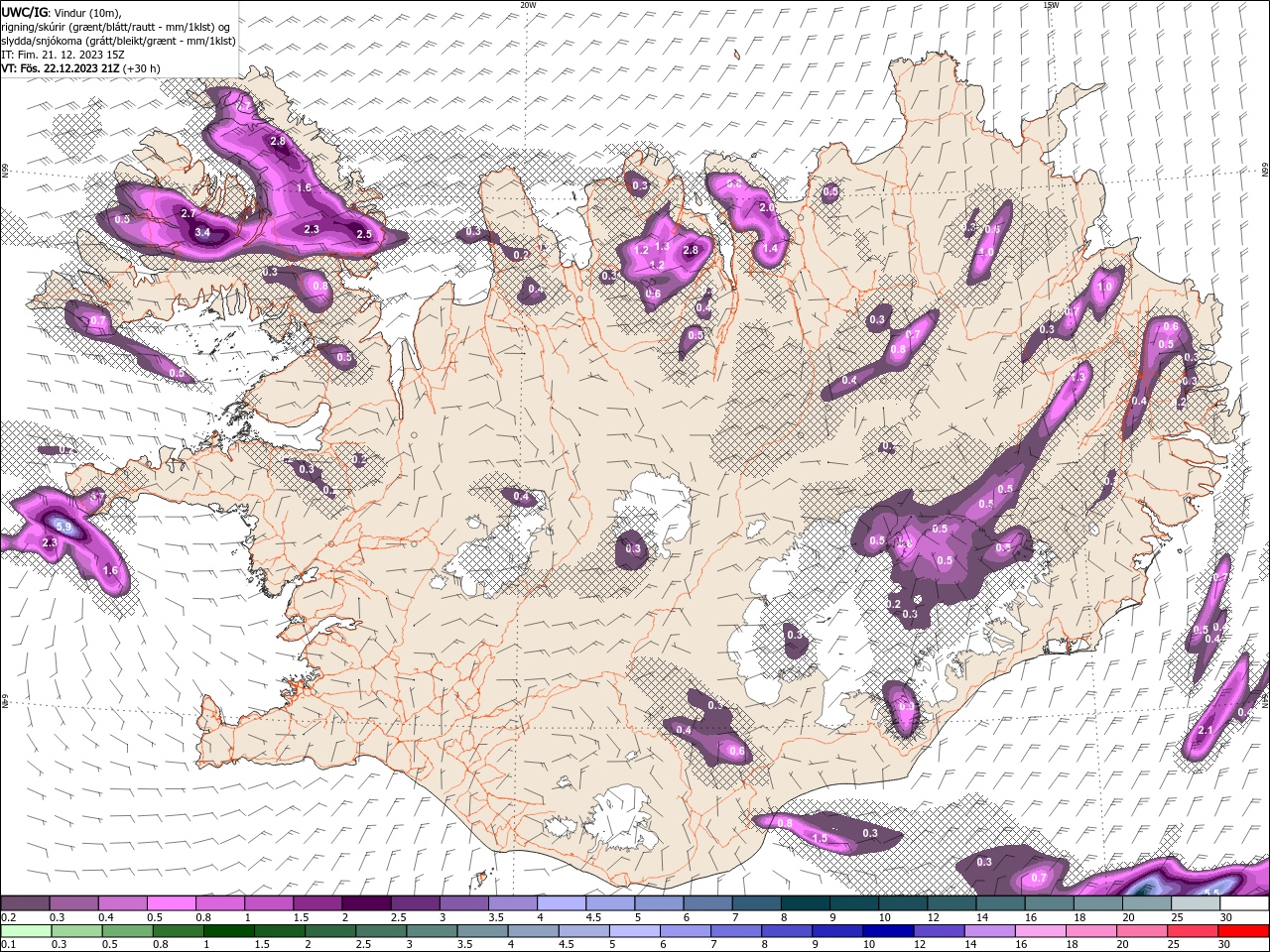
Task: Click the darkest purple upper-legend swatch between 2 and 2.5
Action: 366,903
